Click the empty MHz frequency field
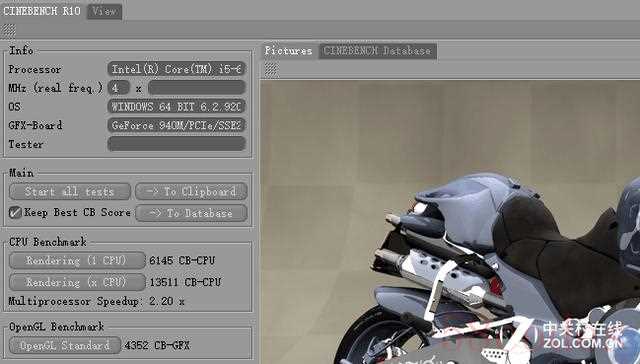This screenshot has height=364, width=640. (197, 88)
